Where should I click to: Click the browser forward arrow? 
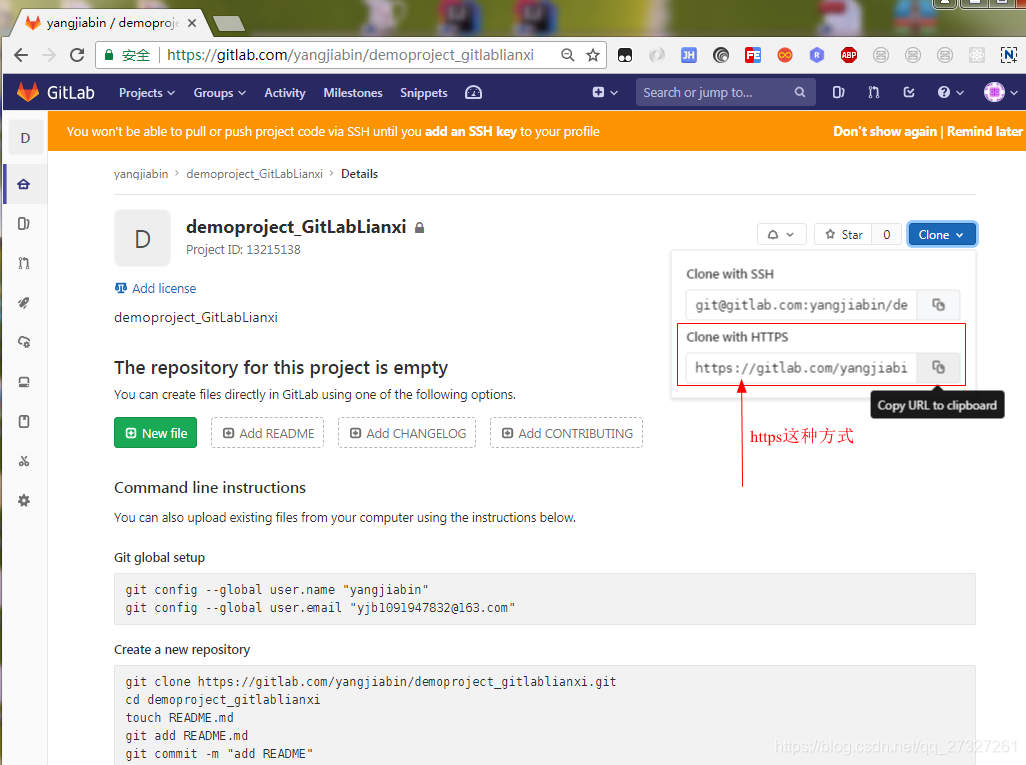49,55
